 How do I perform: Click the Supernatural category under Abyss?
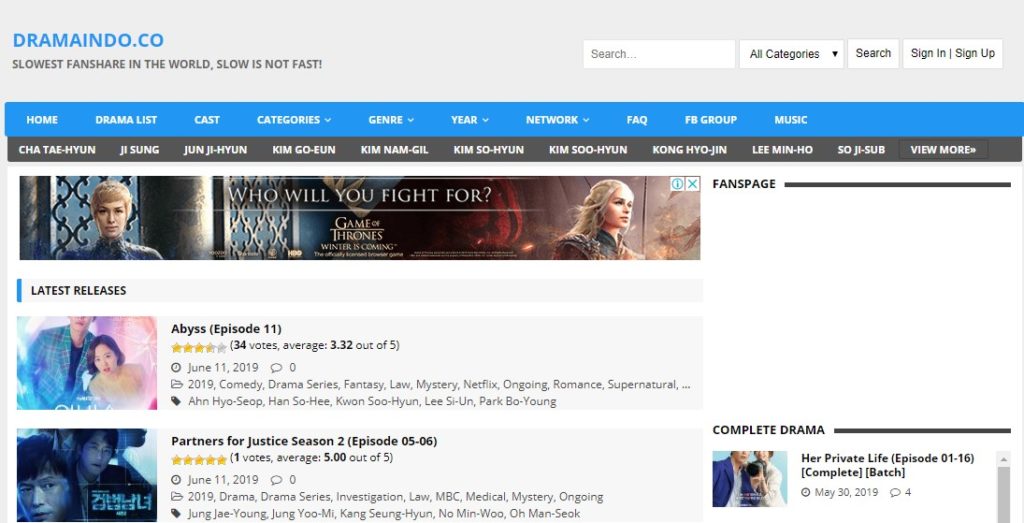(x=642, y=385)
